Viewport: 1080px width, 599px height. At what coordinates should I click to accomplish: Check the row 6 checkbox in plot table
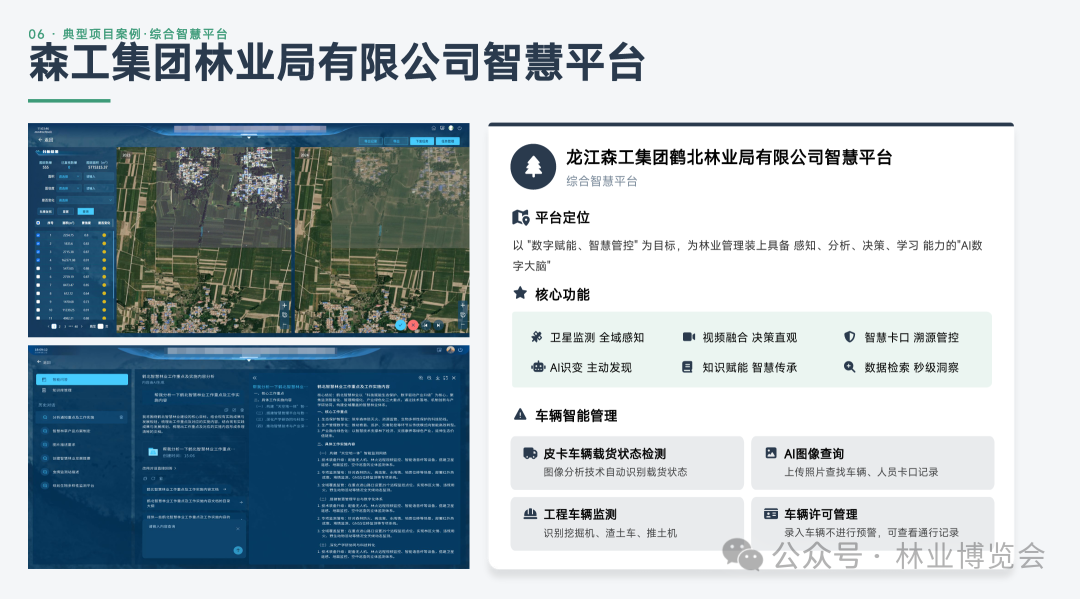[x=38, y=277]
